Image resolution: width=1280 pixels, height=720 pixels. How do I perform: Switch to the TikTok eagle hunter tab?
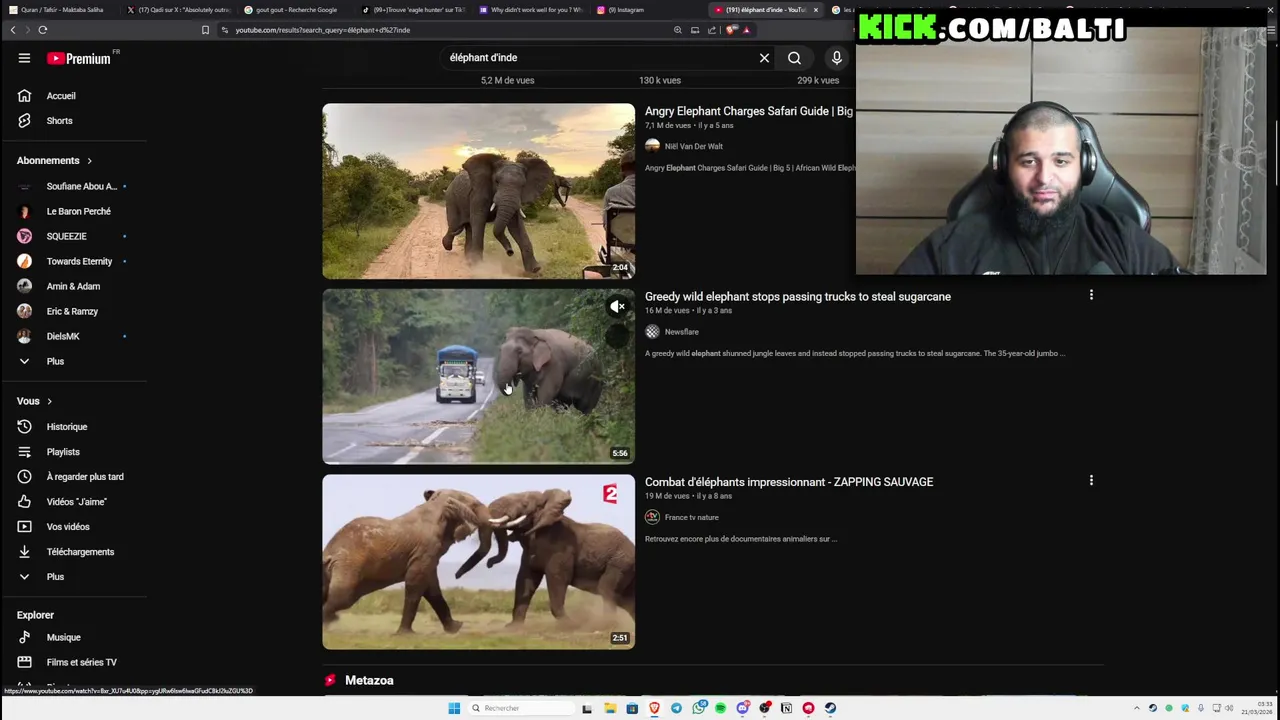pos(413,10)
